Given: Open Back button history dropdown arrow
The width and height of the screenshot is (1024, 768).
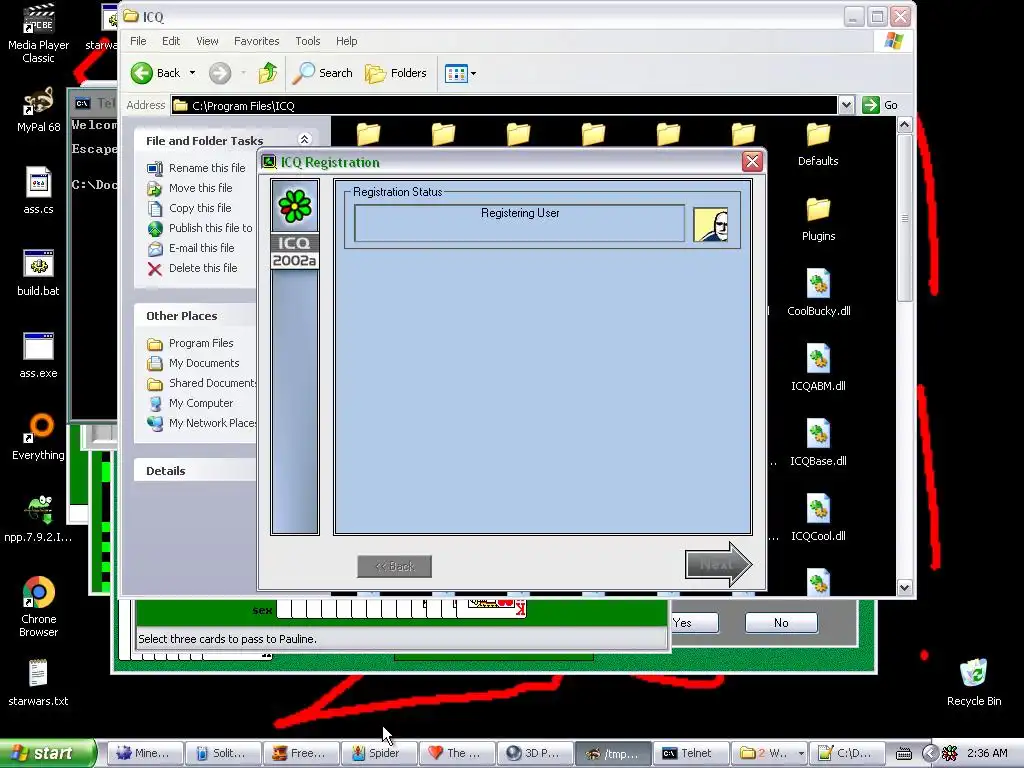Looking at the screenshot, I should (x=193, y=72).
